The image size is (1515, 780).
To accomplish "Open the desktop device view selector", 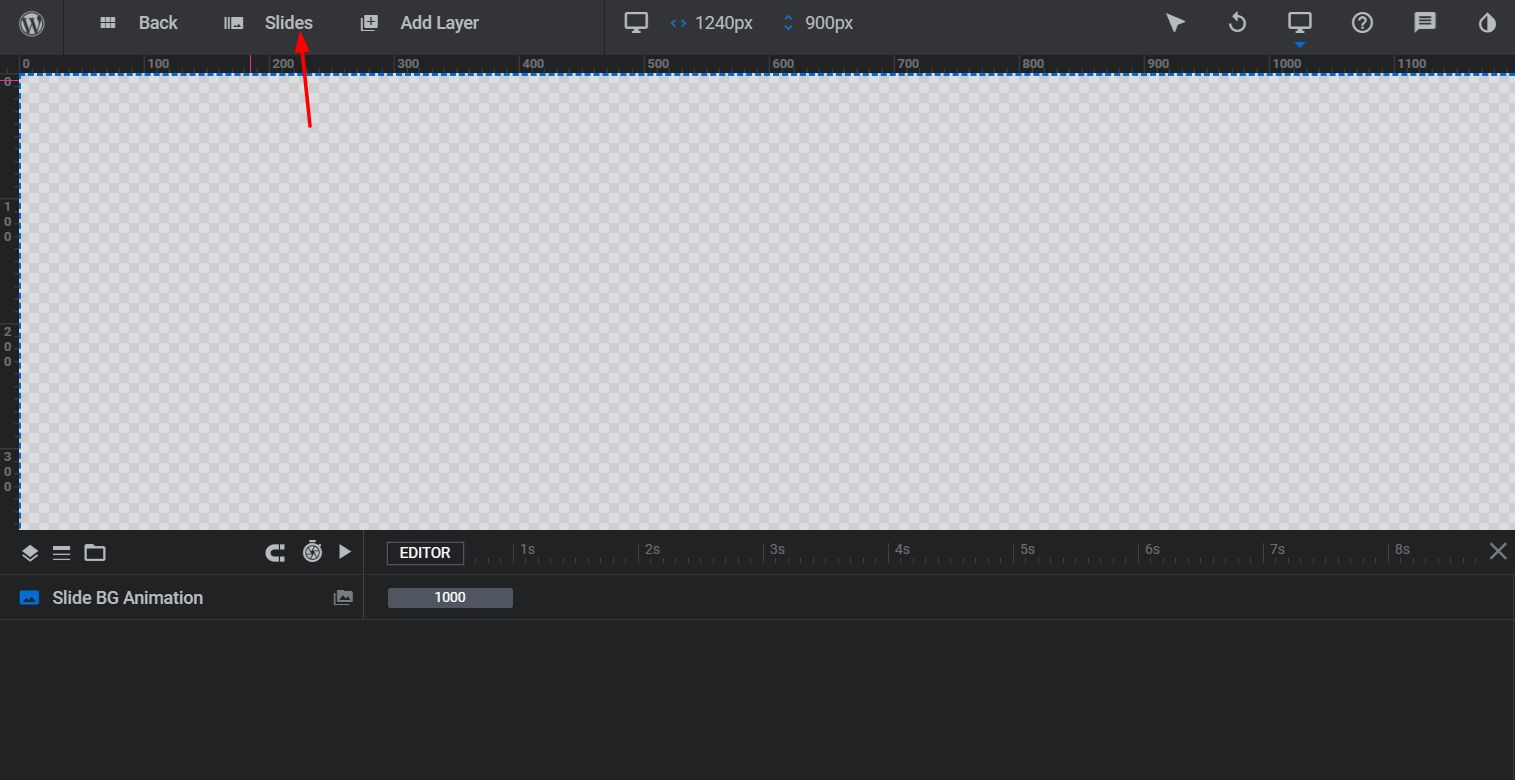I will 1300,23.
